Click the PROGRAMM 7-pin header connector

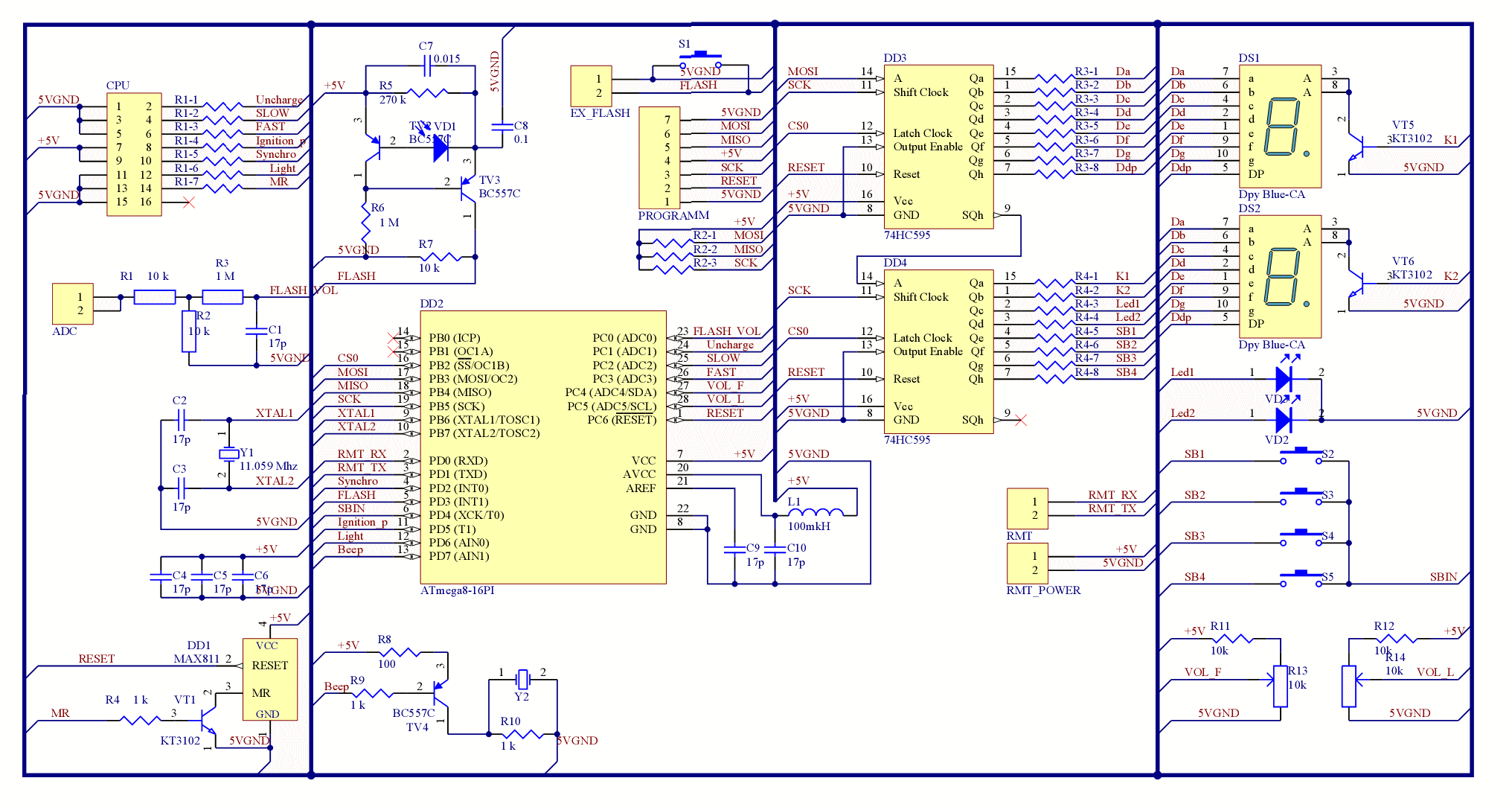(x=659, y=159)
